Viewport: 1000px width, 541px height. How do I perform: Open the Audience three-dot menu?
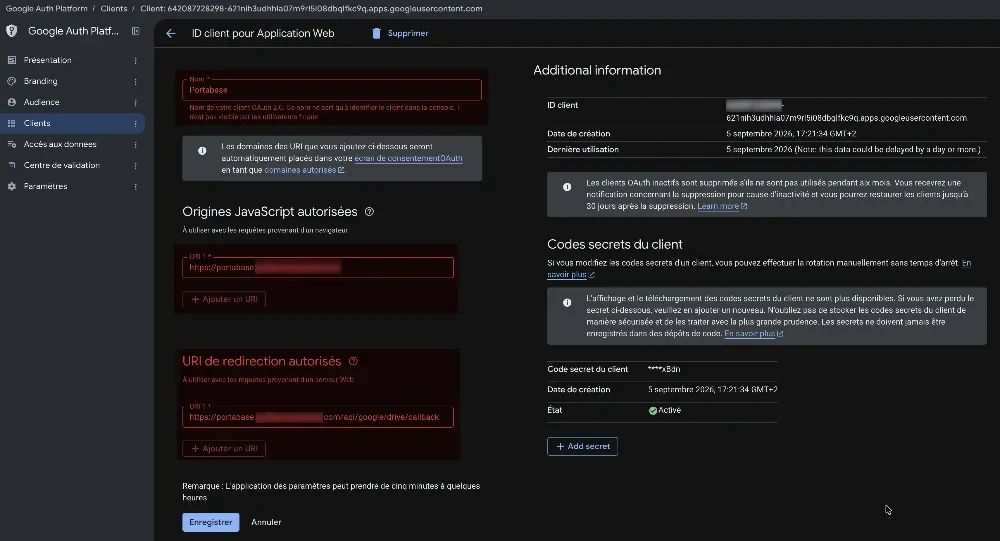point(135,103)
